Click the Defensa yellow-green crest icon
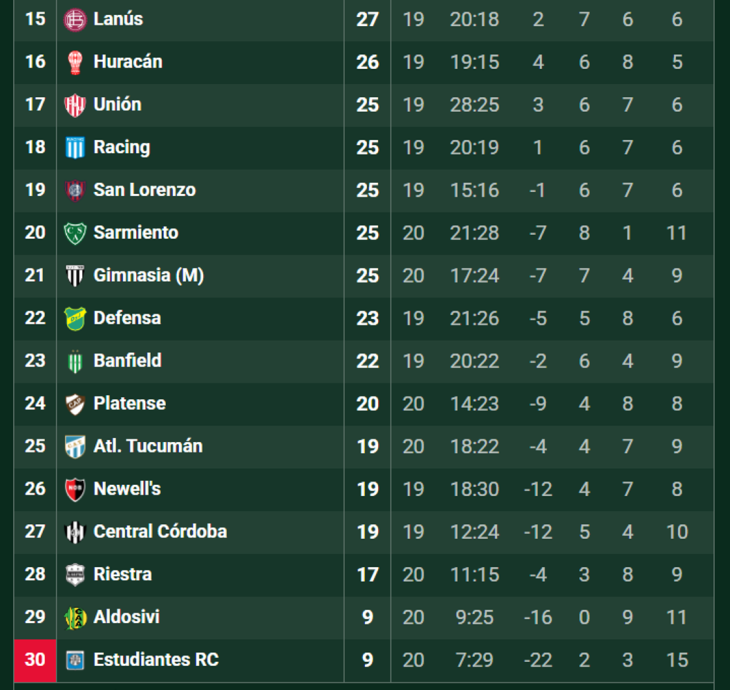Image resolution: width=730 pixels, height=690 pixels. point(75,318)
